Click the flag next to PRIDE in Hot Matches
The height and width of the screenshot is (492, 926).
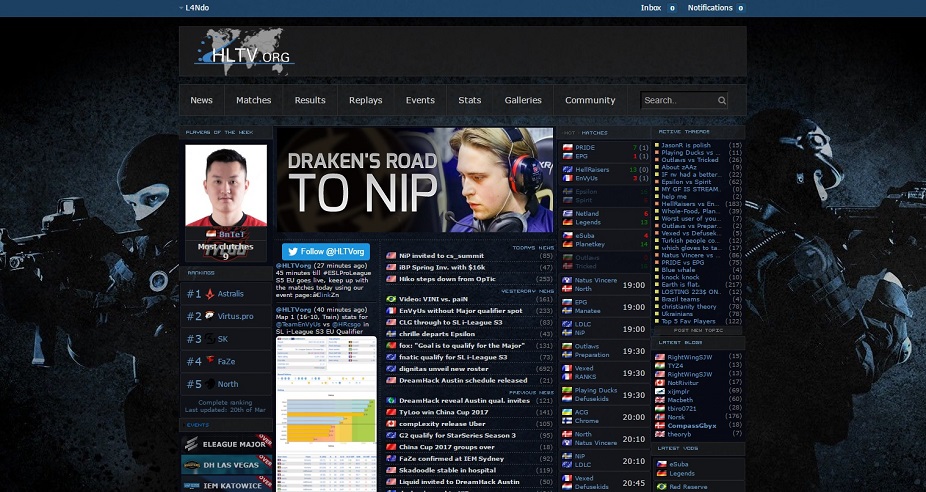coord(568,148)
